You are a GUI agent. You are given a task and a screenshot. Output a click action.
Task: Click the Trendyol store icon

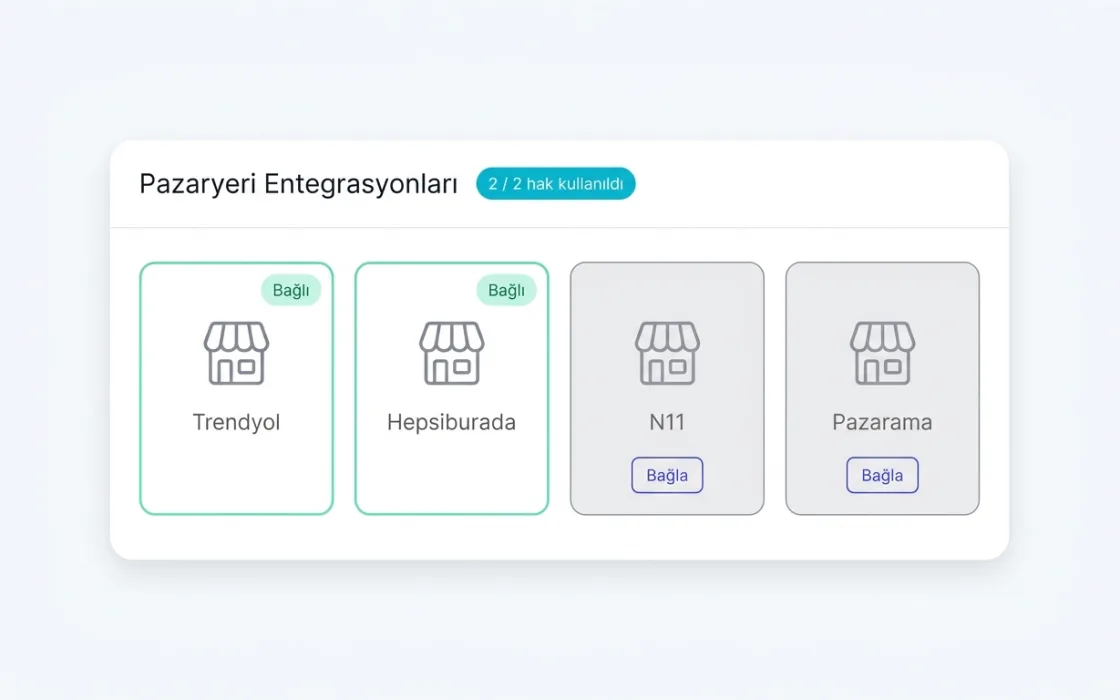tap(236, 353)
